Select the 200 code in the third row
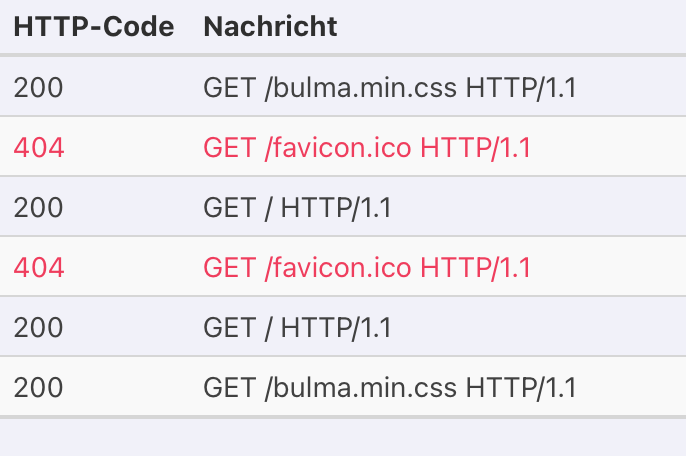Viewport: 686px width, 456px height. pos(38,208)
